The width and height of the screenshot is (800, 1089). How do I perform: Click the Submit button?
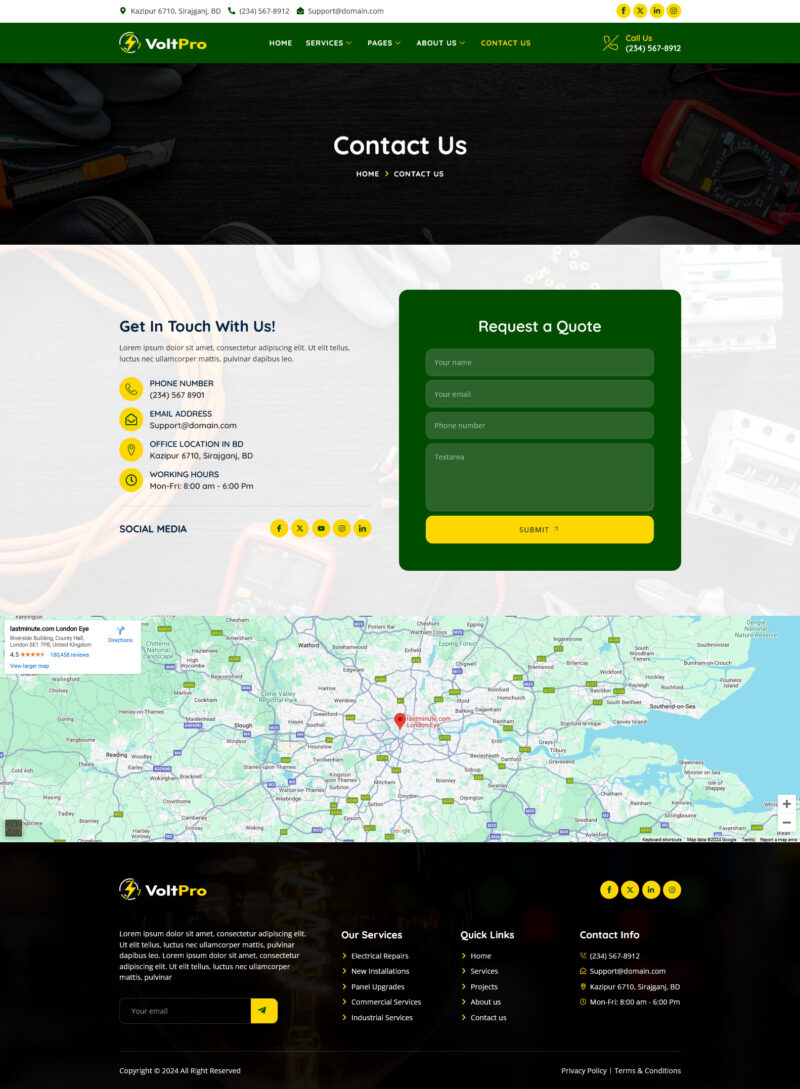(540, 529)
